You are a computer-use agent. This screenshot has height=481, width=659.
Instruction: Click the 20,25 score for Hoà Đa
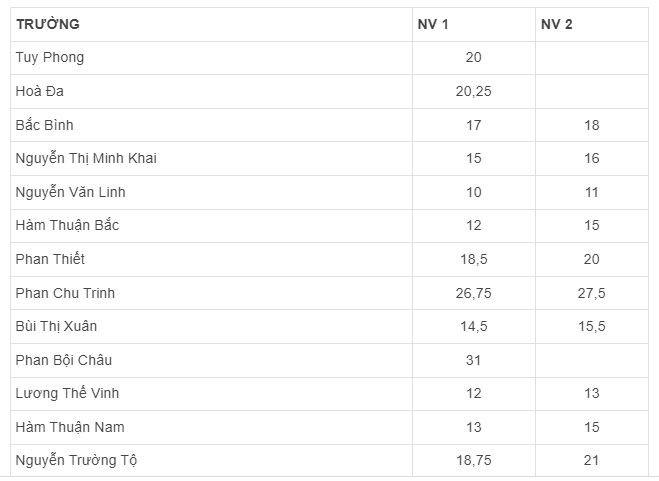473,92
